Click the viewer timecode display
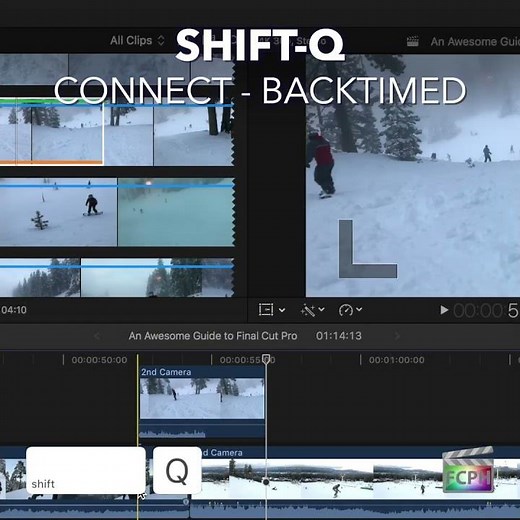Image resolution: width=520 pixels, height=520 pixels. click(x=486, y=311)
